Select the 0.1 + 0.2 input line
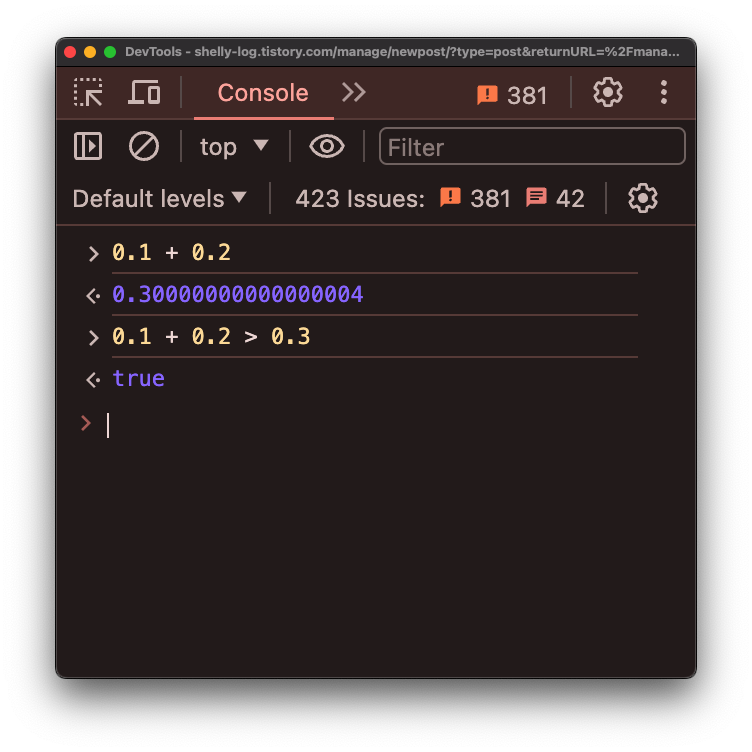This screenshot has height=752, width=752. point(171,252)
